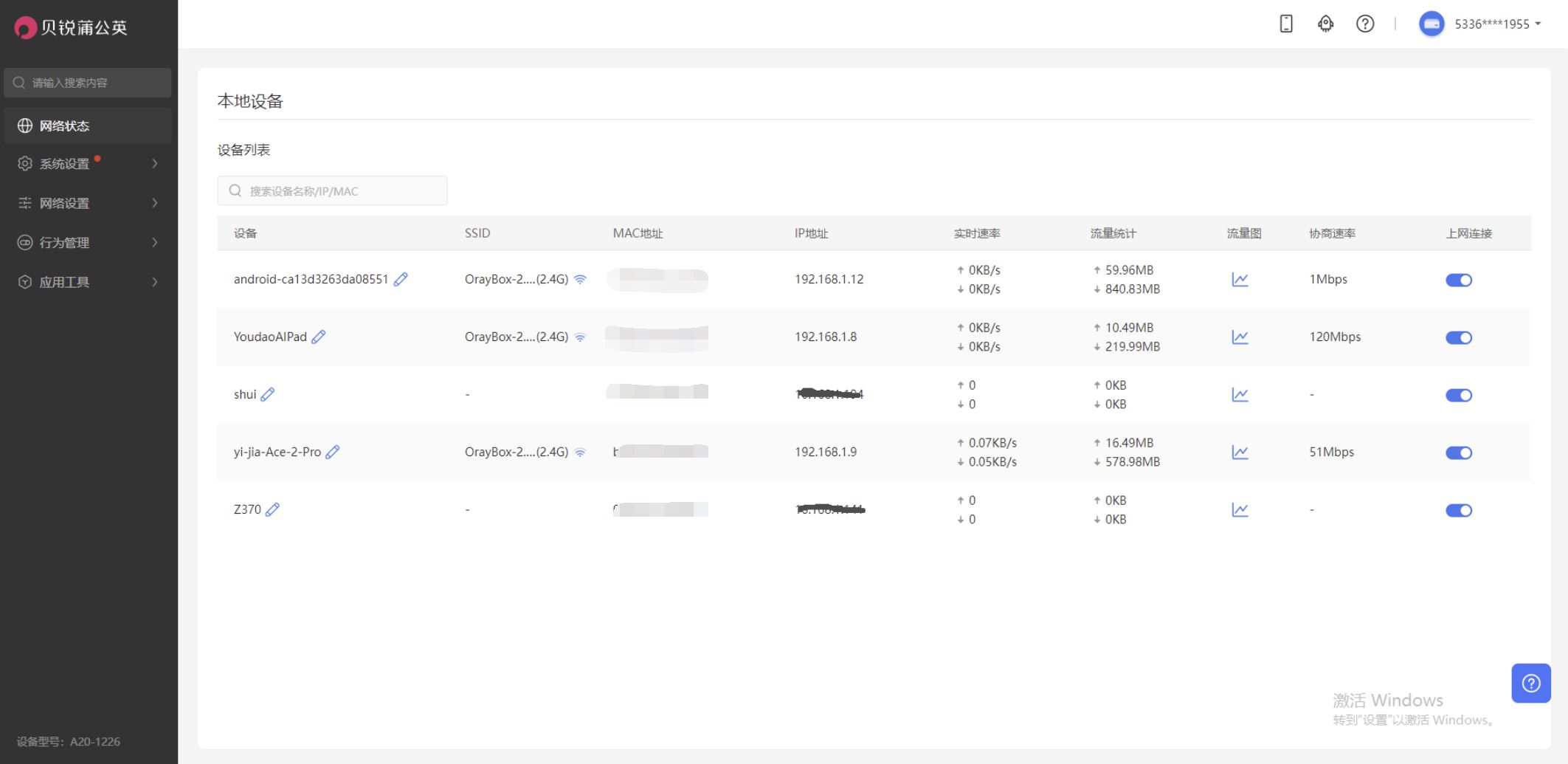Open the rocket notification icon
Viewport: 1568px width, 764px height.
(x=1326, y=24)
